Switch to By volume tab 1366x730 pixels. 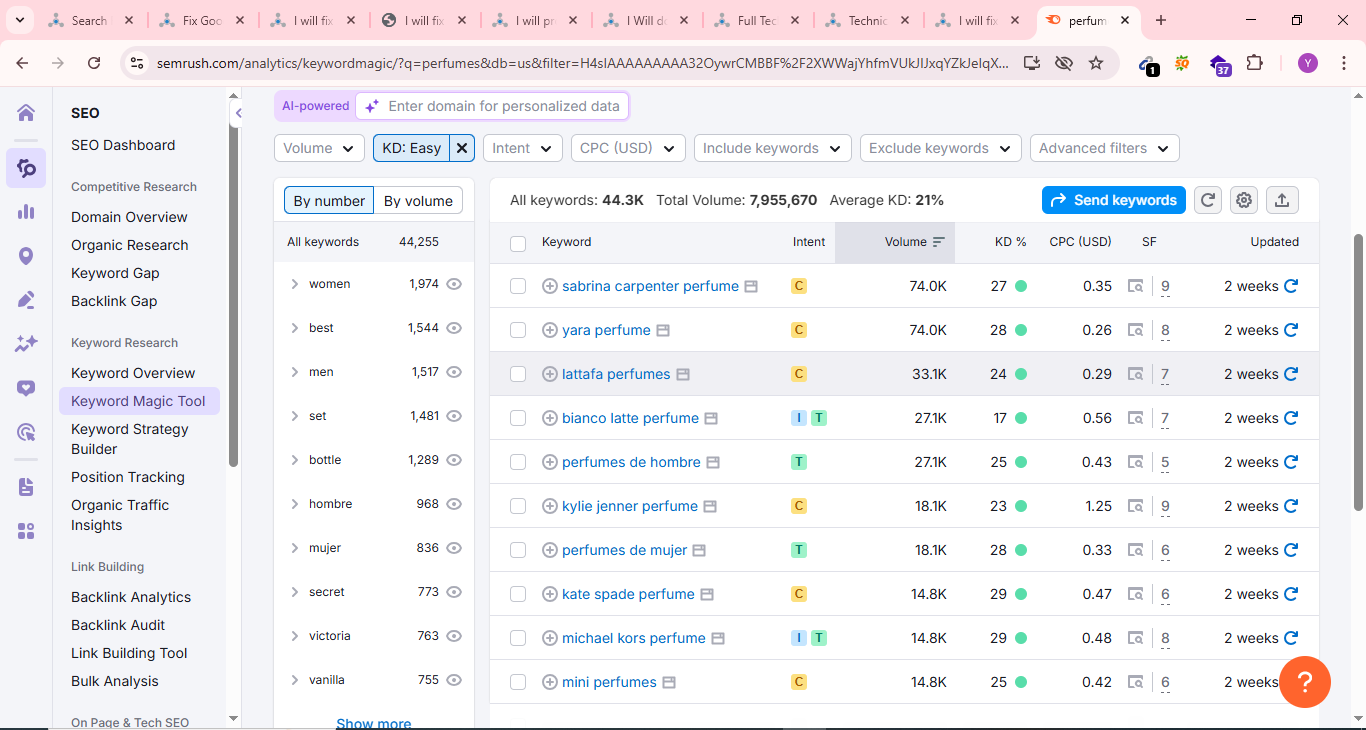pos(418,201)
